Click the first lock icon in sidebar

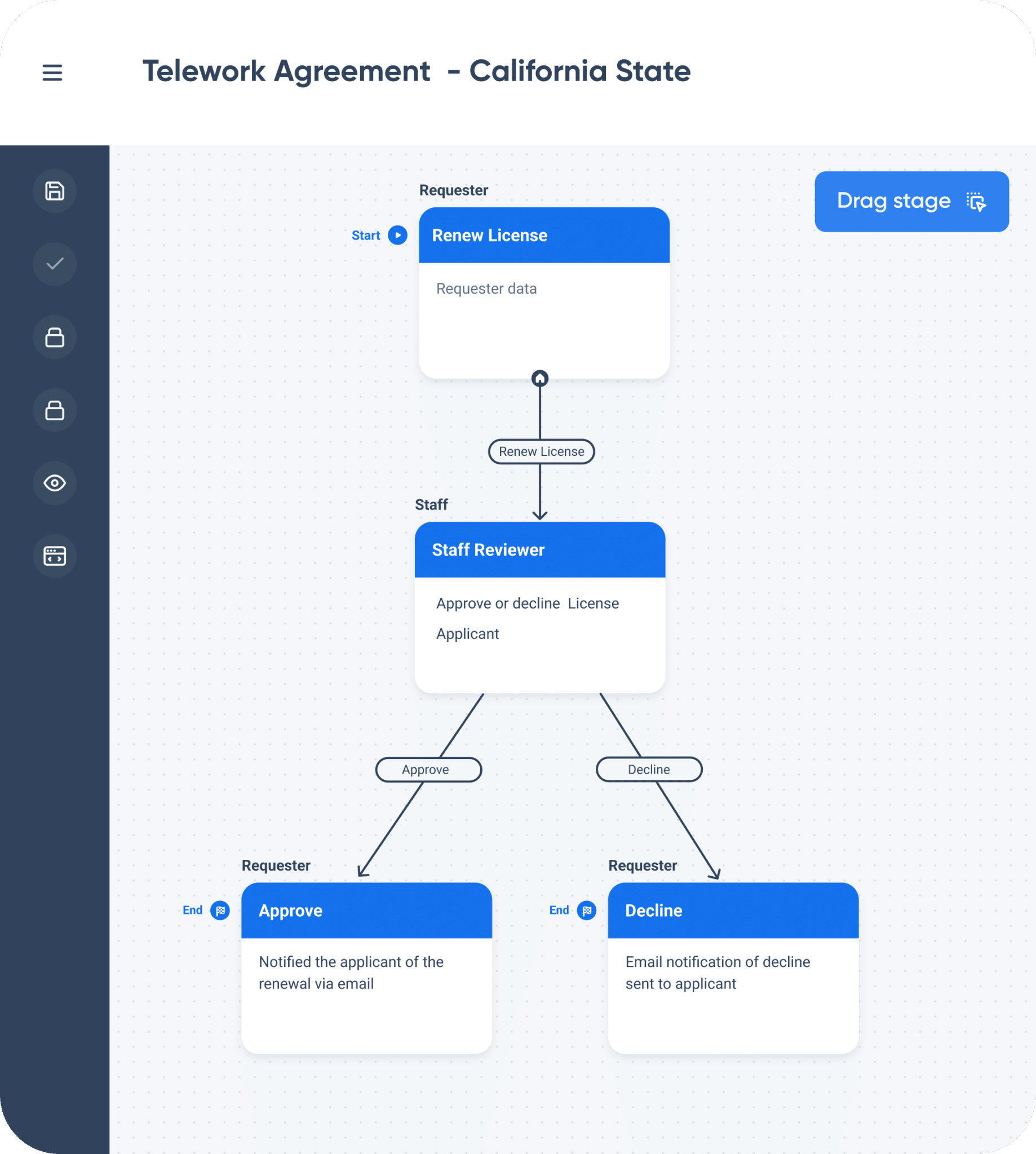[x=54, y=337]
